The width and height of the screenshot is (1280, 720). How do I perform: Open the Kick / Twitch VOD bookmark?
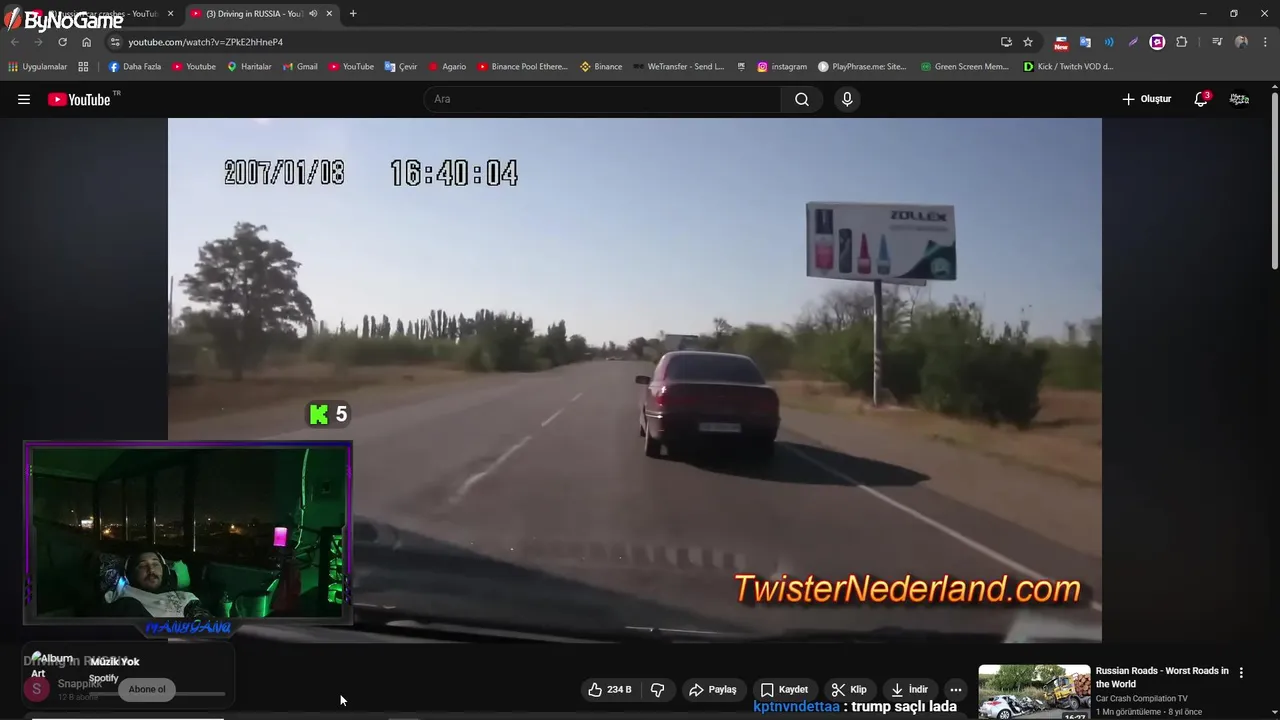coord(1068,67)
